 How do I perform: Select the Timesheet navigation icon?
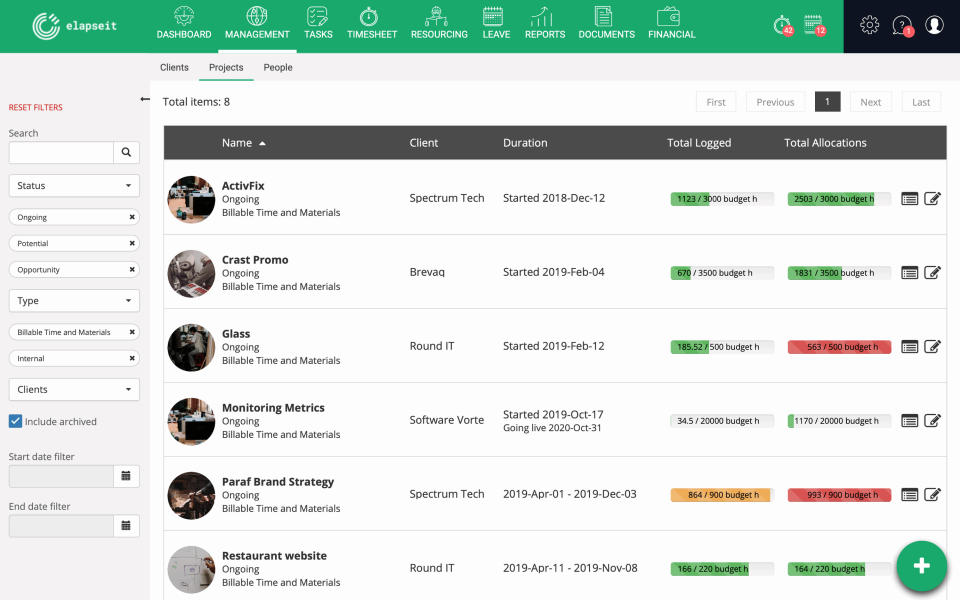point(371,18)
